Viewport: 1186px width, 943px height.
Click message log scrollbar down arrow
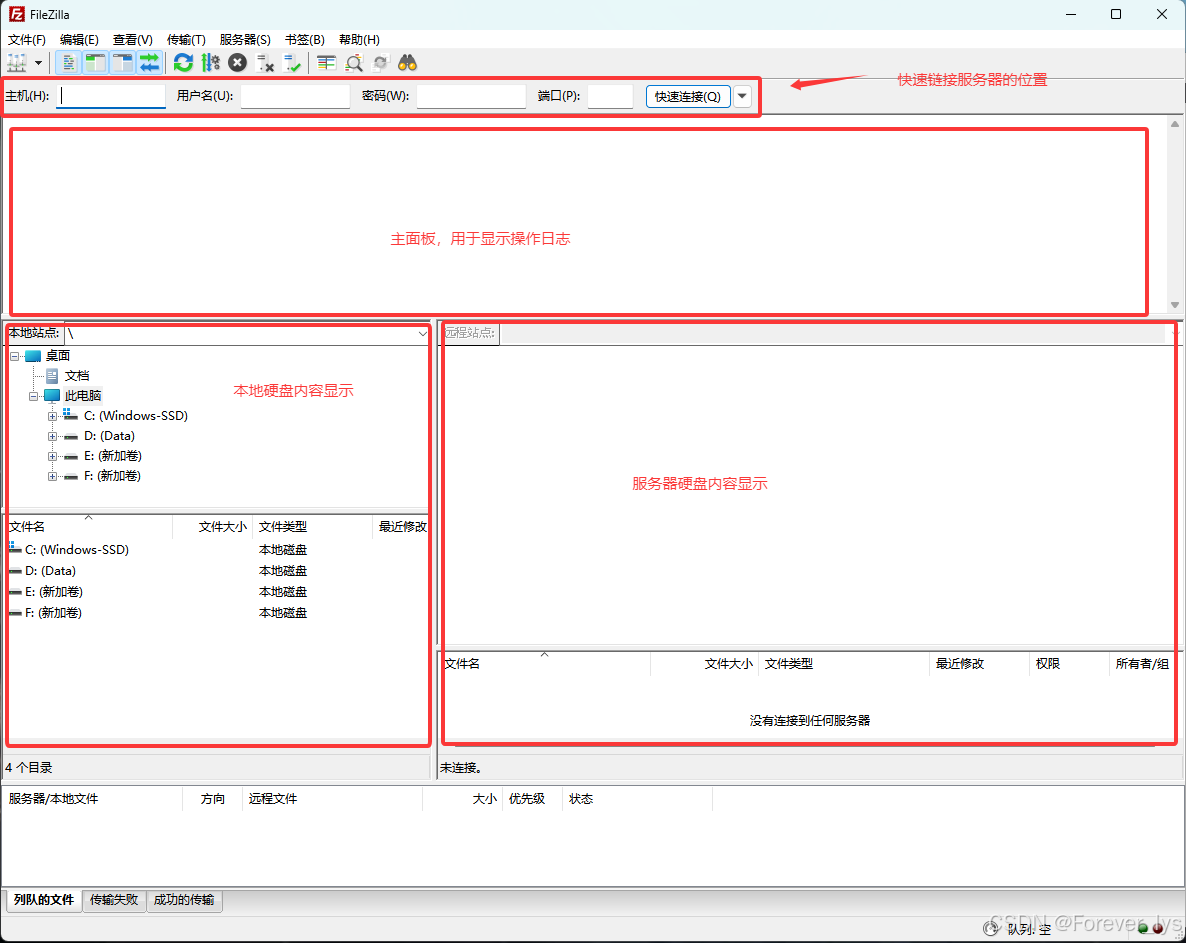click(1175, 306)
